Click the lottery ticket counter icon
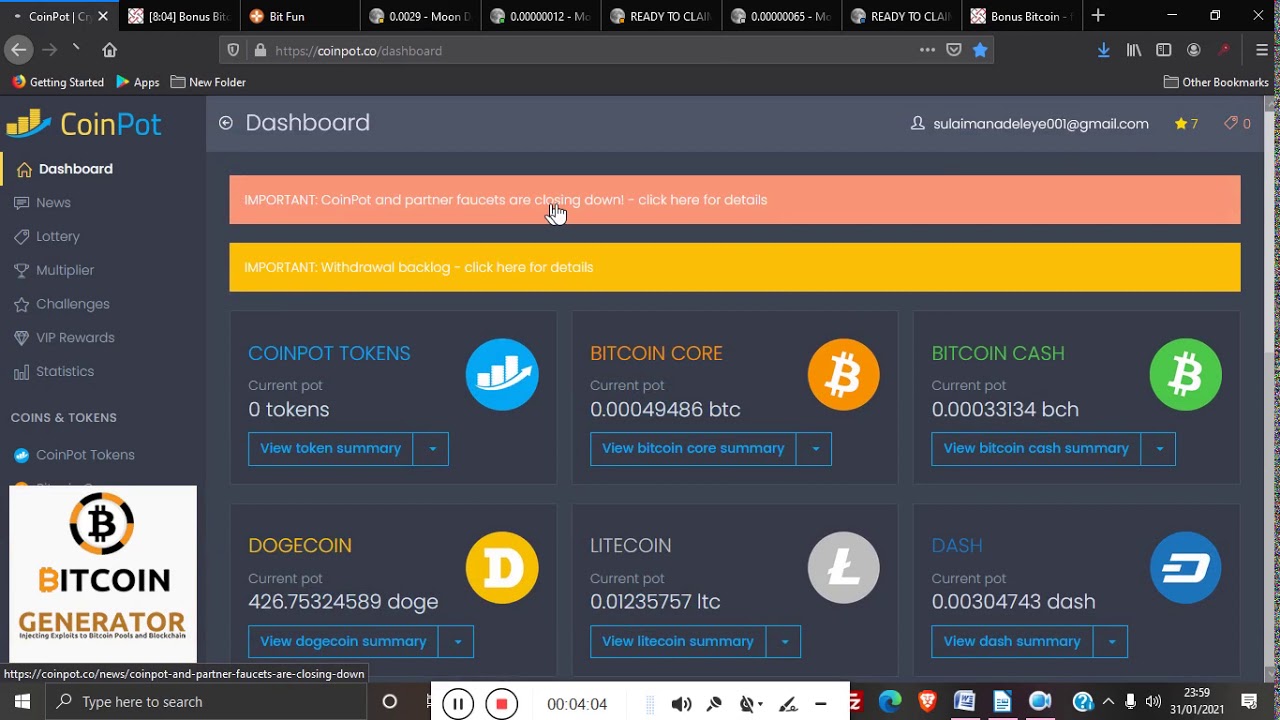This screenshot has width=1280, height=720. pos(1237,124)
